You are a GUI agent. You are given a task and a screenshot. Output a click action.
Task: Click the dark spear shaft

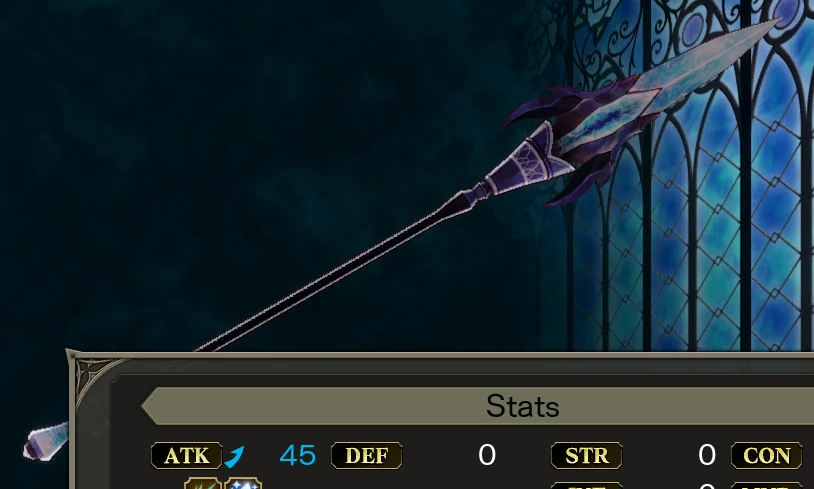click(x=332, y=274)
